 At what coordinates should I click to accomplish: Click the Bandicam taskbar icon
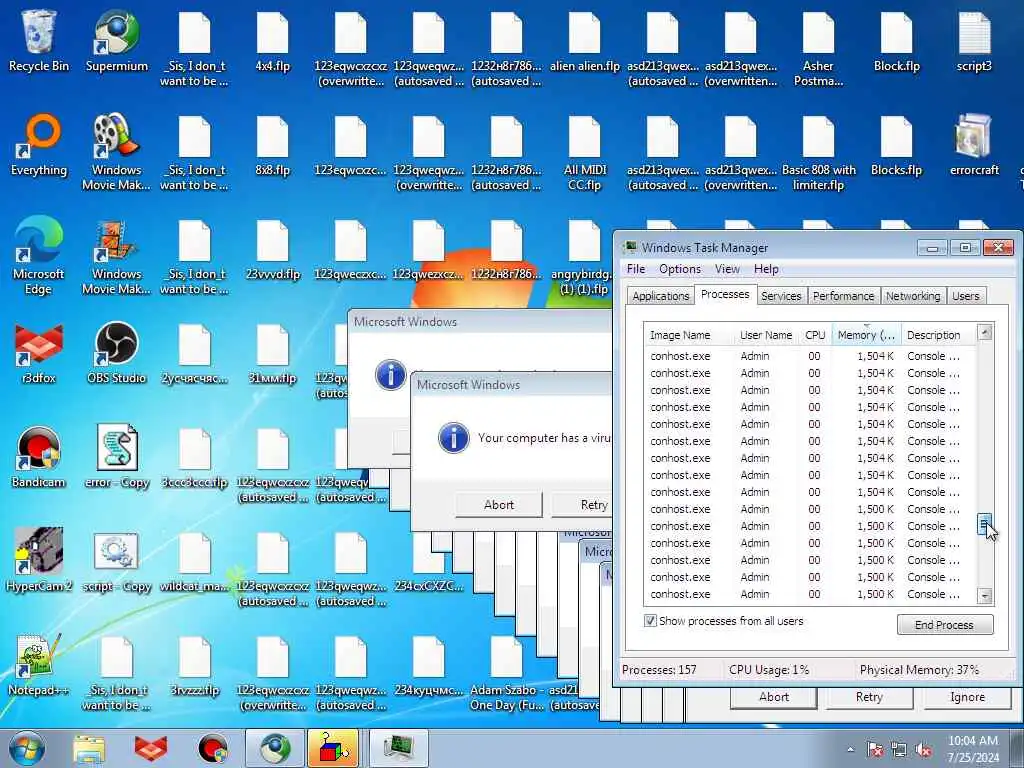212,748
